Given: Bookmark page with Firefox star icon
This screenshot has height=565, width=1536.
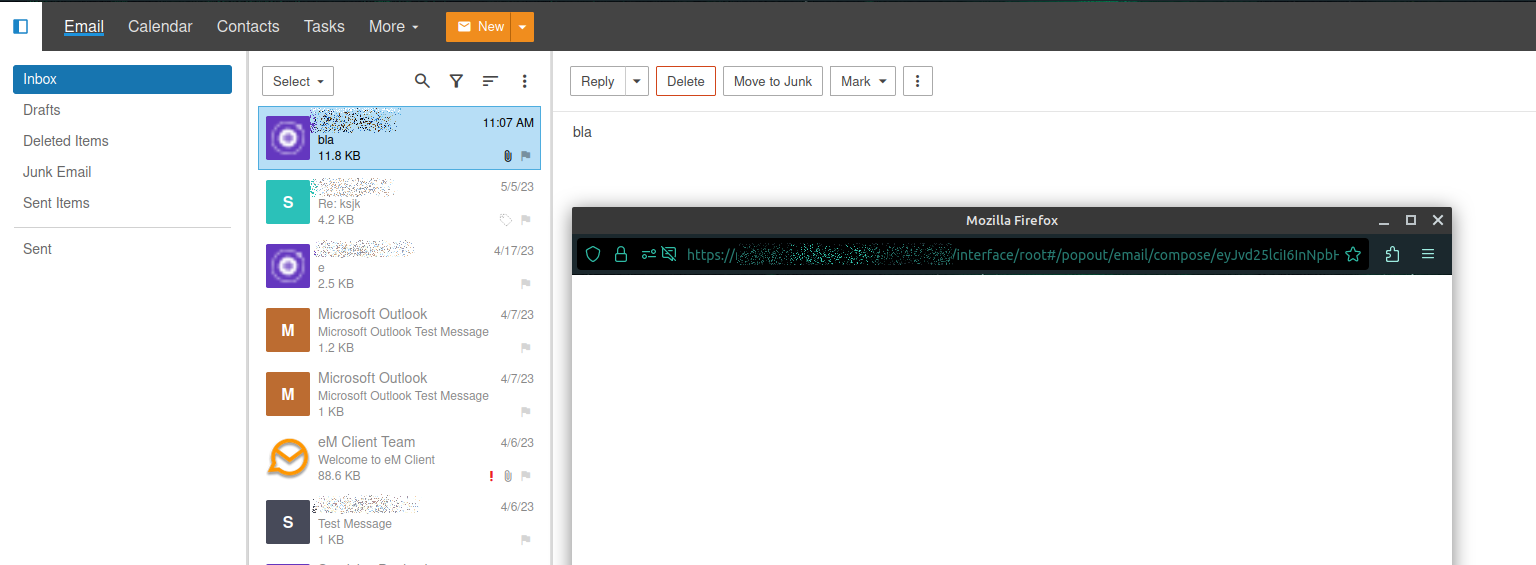Looking at the screenshot, I should coord(1353,255).
